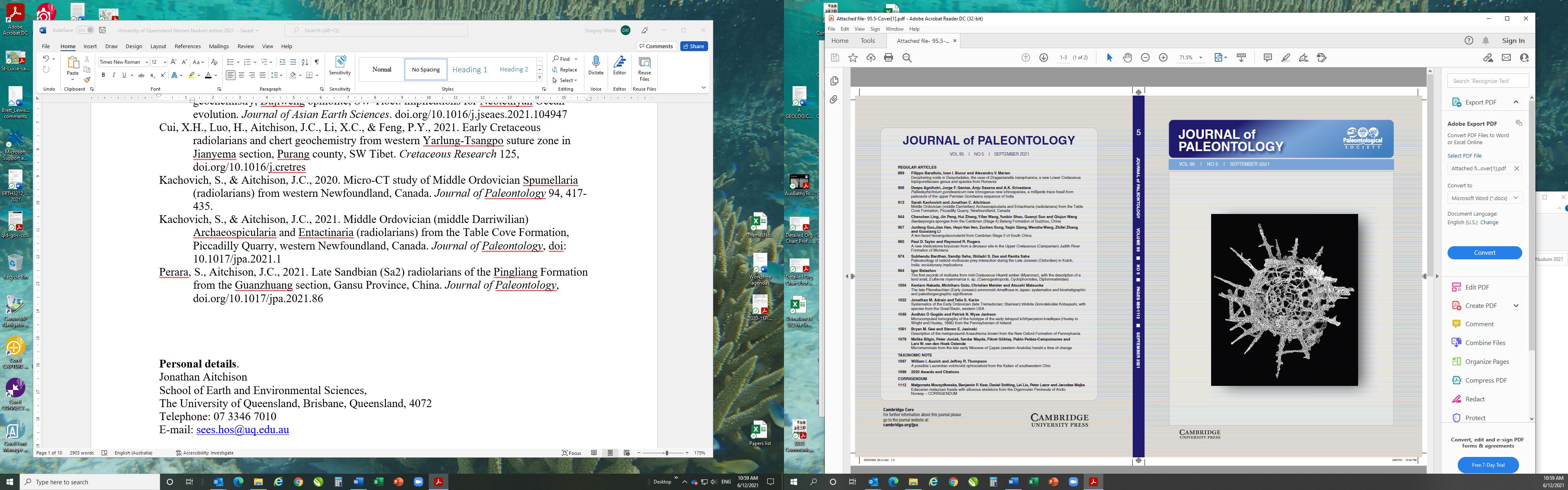Open the 71.5% zoom level dropdown
Viewport: 1568px width, 490px height.
[x=1200, y=58]
